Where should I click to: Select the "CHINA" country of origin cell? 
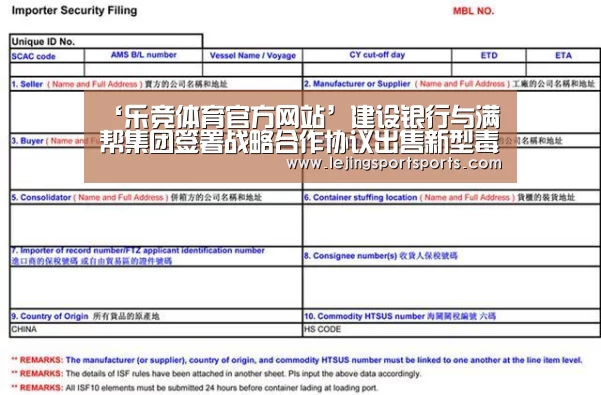point(156,329)
